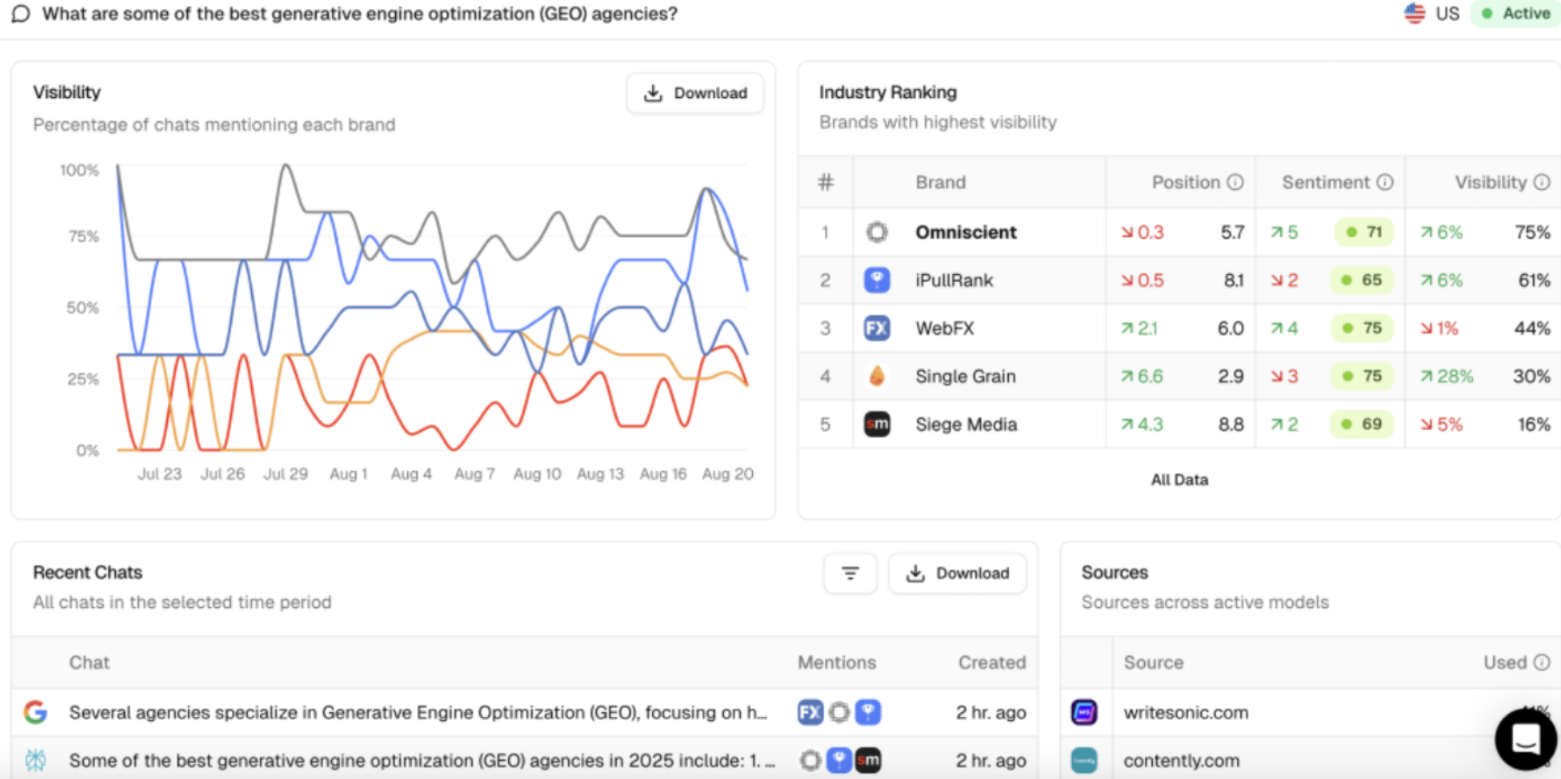Select the WebFX brand name
Screen dimensions: 1561x779
(x=945, y=328)
